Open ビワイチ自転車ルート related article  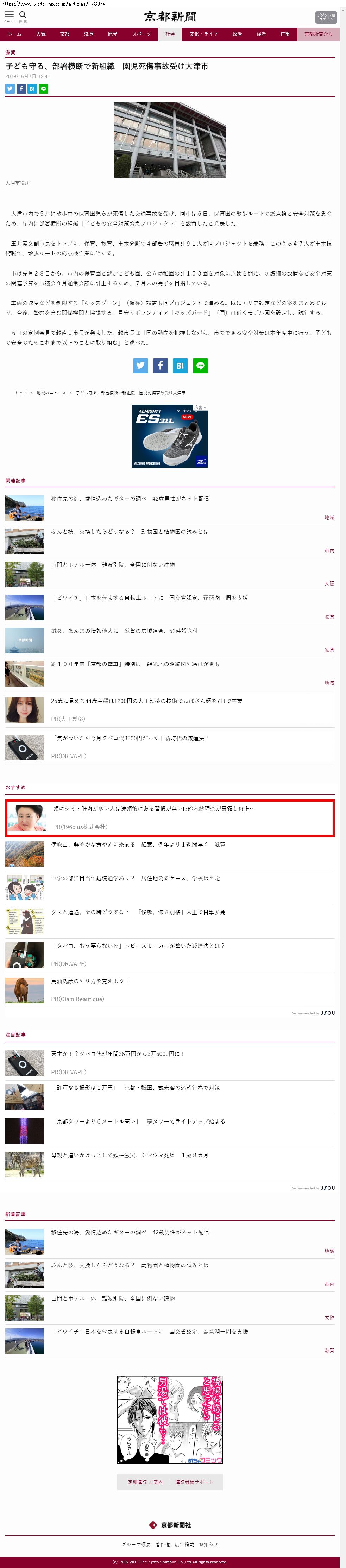pos(170,607)
